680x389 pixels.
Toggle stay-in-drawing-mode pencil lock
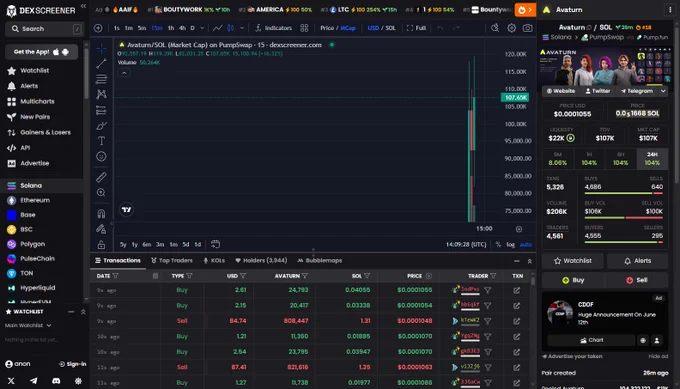pyautogui.click(x=101, y=229)
